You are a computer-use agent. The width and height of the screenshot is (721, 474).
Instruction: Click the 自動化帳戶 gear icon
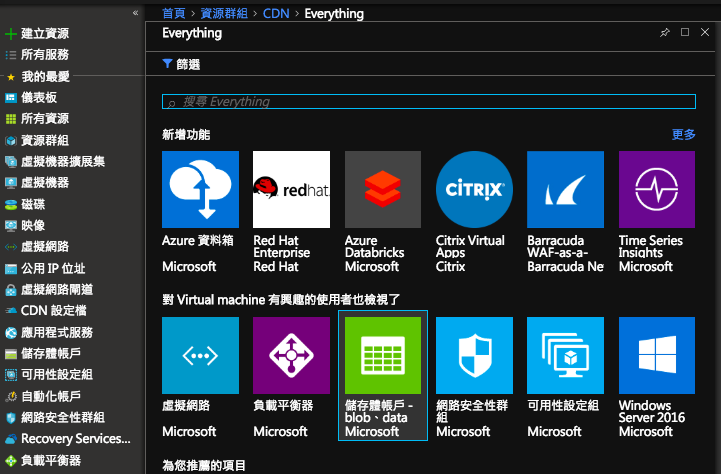click(11, 396)
